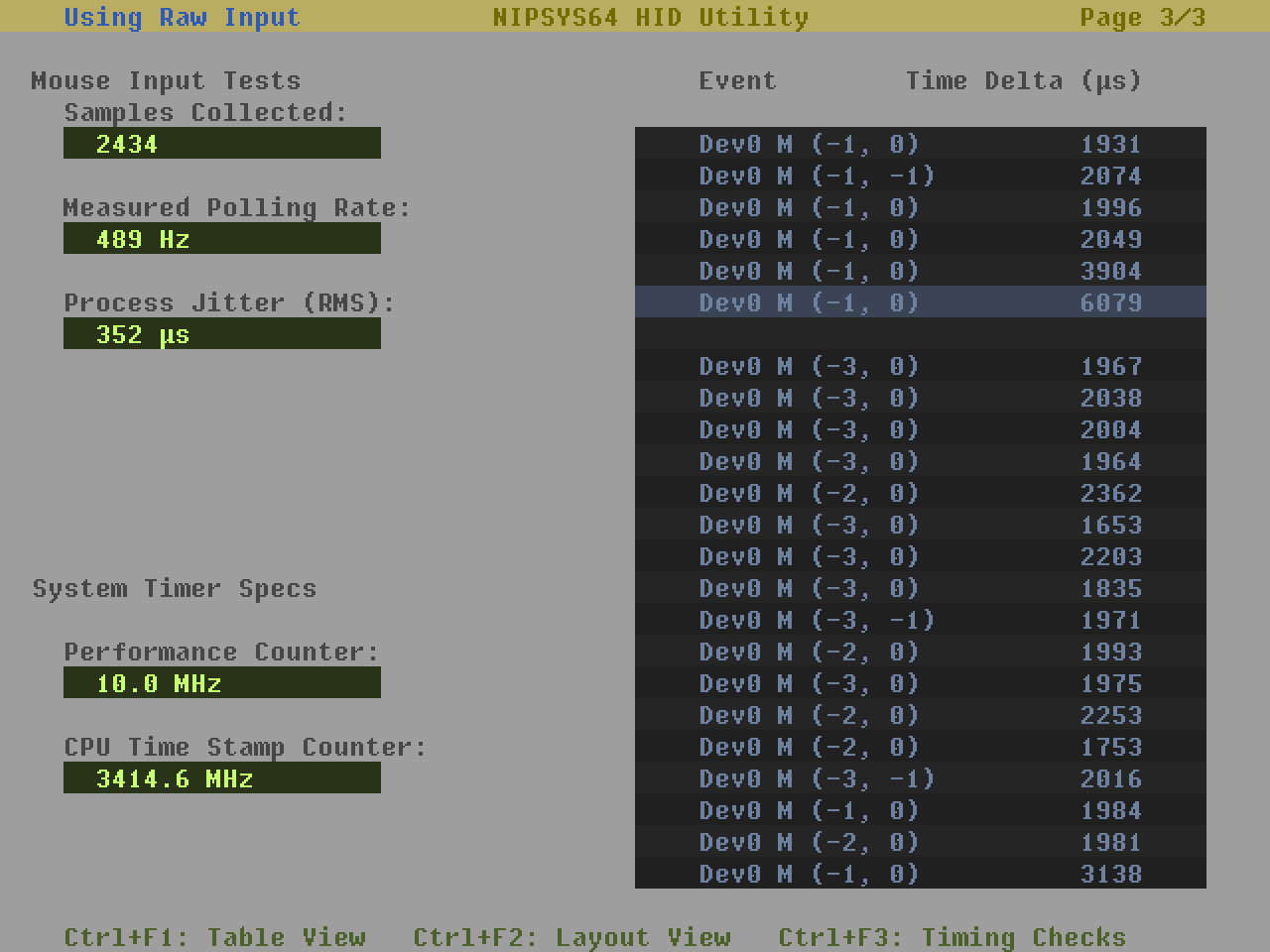1270x952 pixels.
Task: Select the event row with time delta 1653
Action: [920, 525]
